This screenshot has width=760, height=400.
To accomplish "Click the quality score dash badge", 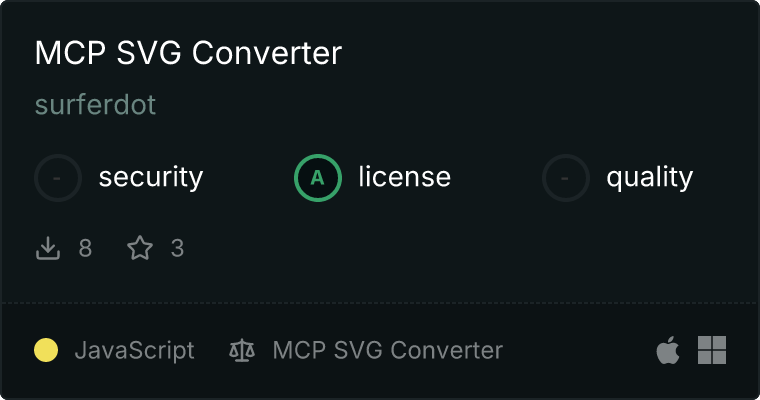I will tap(566, 178).
